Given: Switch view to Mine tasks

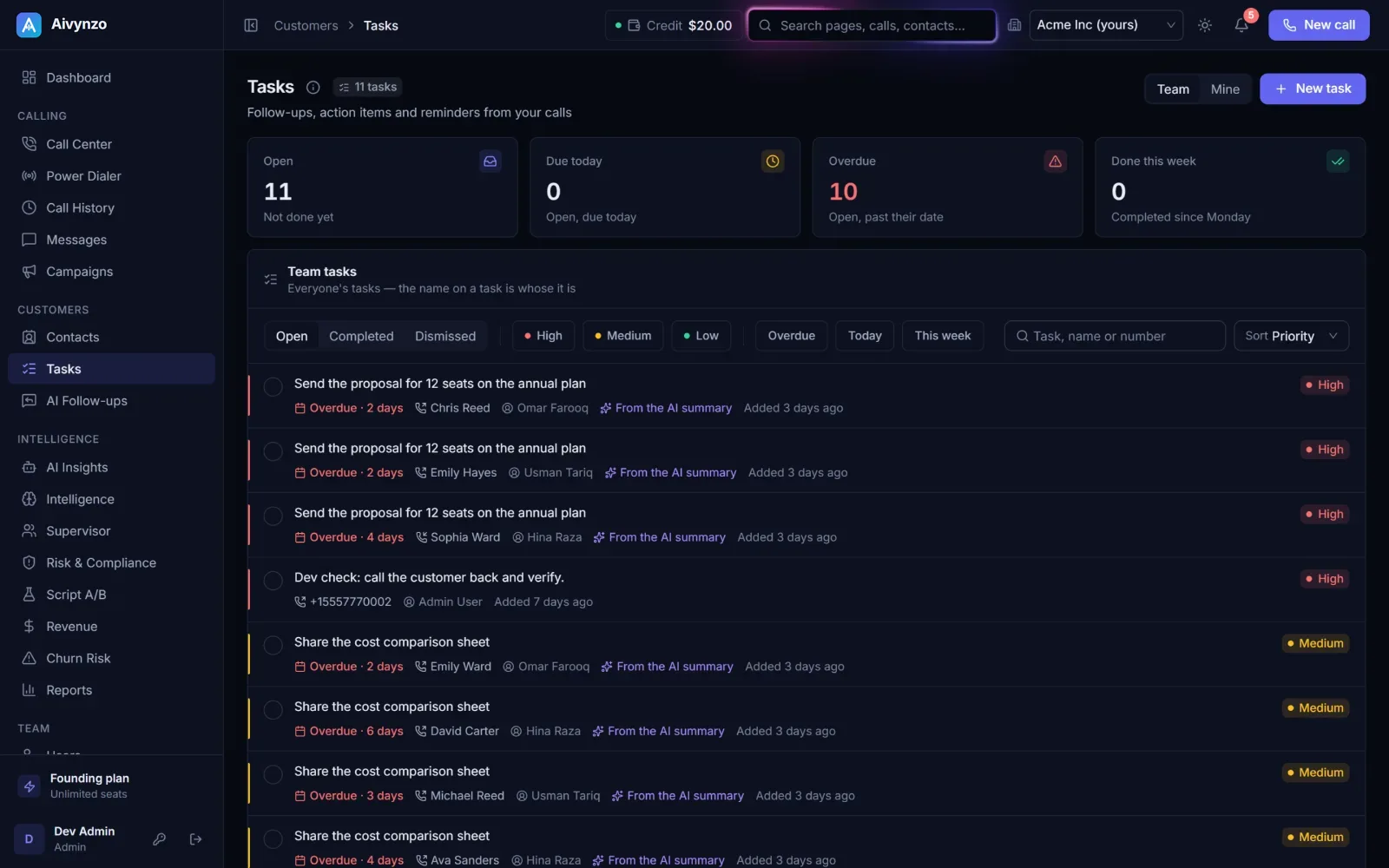Looking at the screenshot, I should (x=1225, y=89).
